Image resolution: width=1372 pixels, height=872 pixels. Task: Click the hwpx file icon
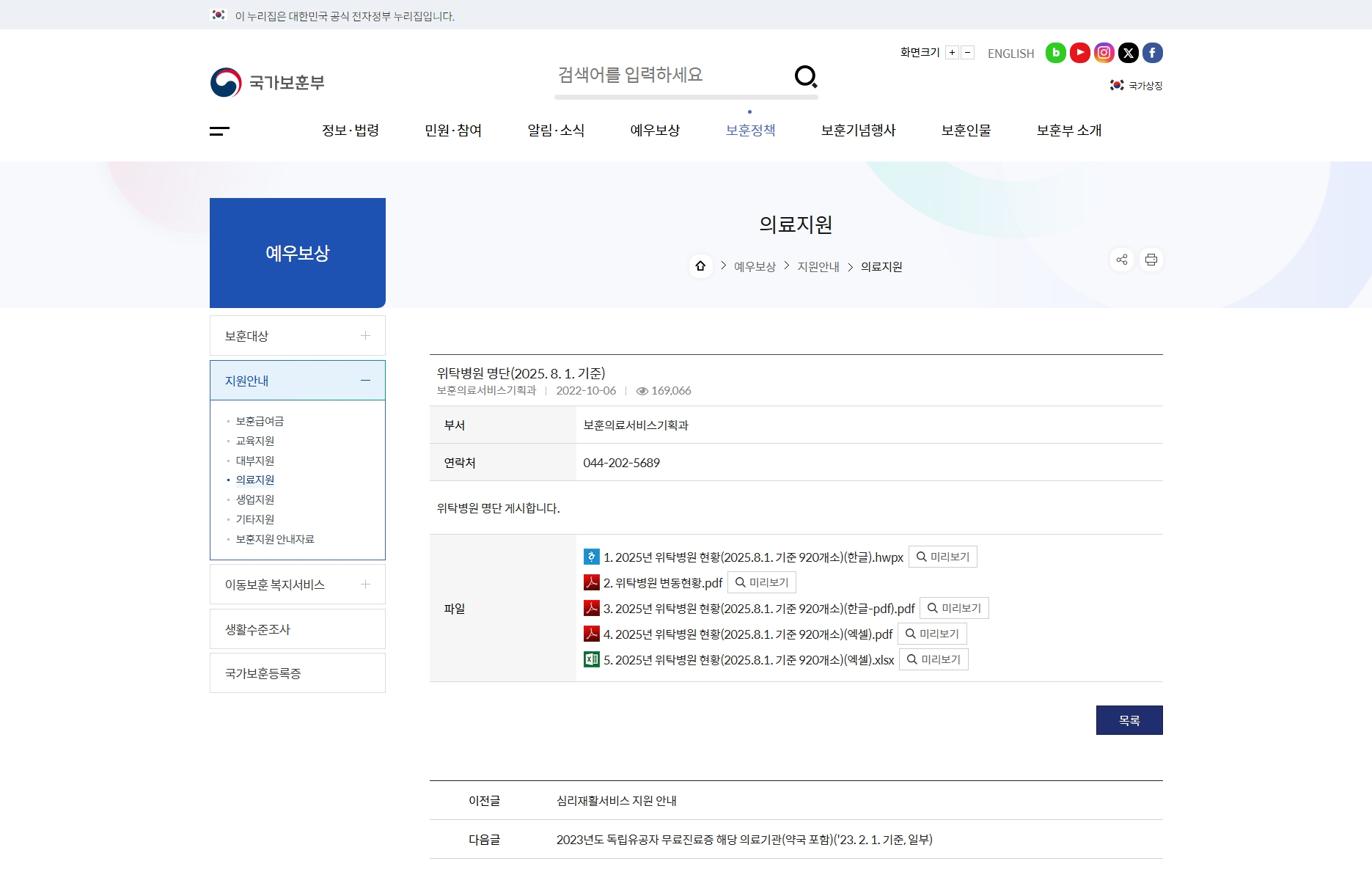click(x=591, y=557)
